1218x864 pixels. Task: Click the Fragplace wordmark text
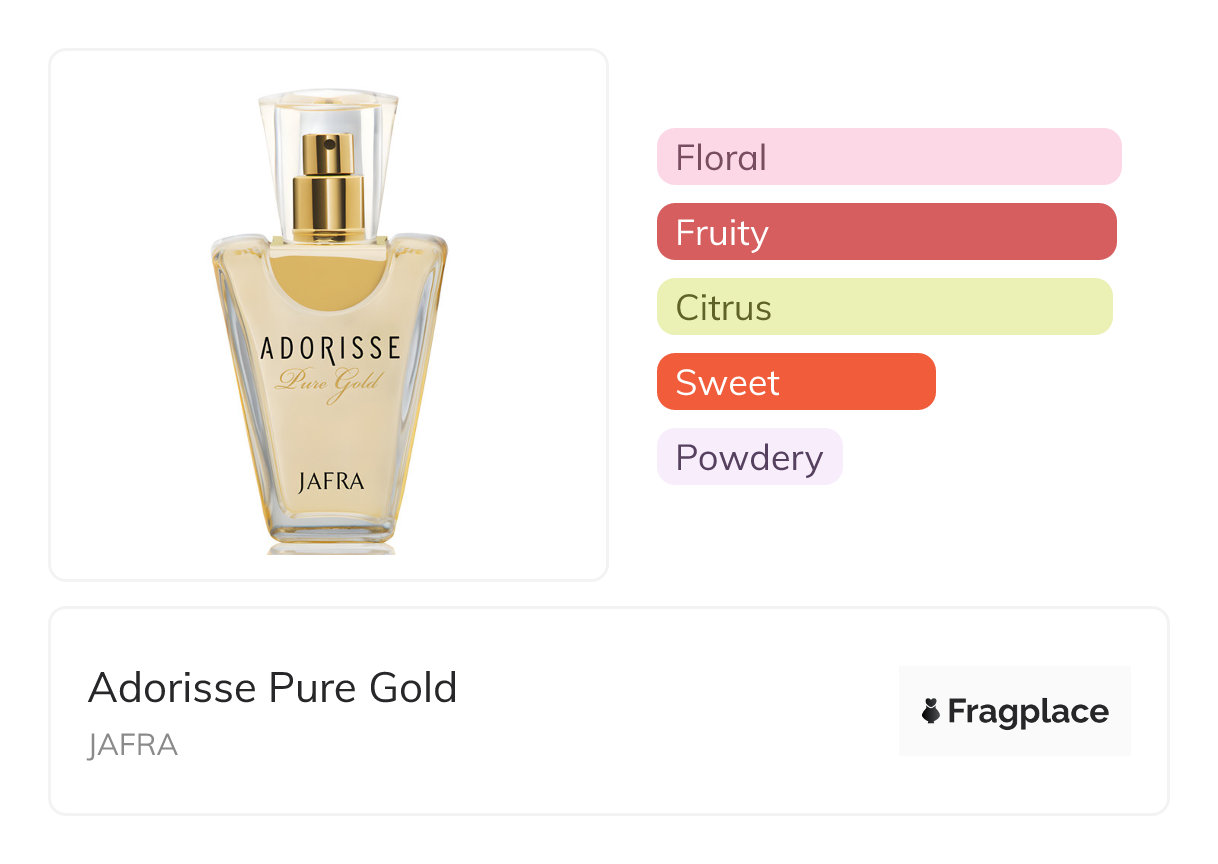coord(1028,712)
